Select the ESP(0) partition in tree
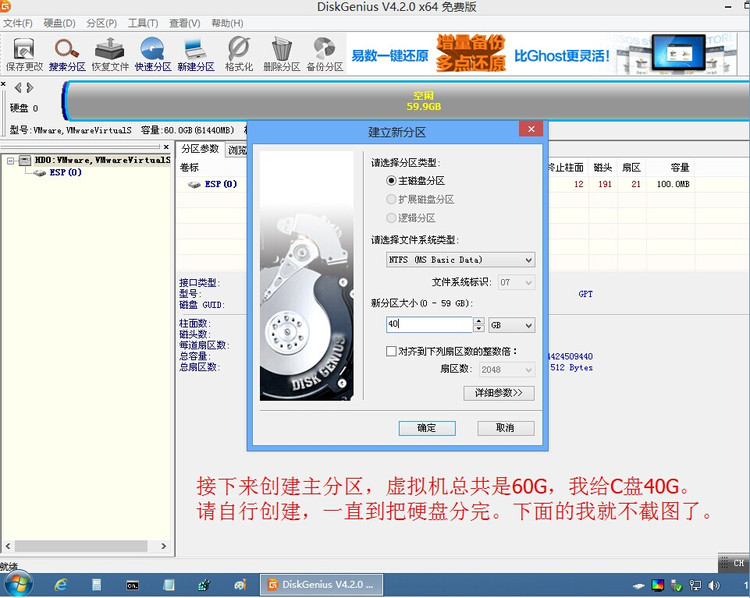Image resolution: width=750 pixels, height=598 pixels. coord(65,173)
